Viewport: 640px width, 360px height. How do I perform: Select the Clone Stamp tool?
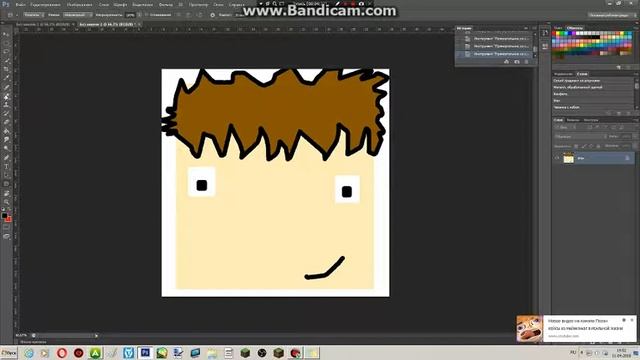tap(6, 104)
